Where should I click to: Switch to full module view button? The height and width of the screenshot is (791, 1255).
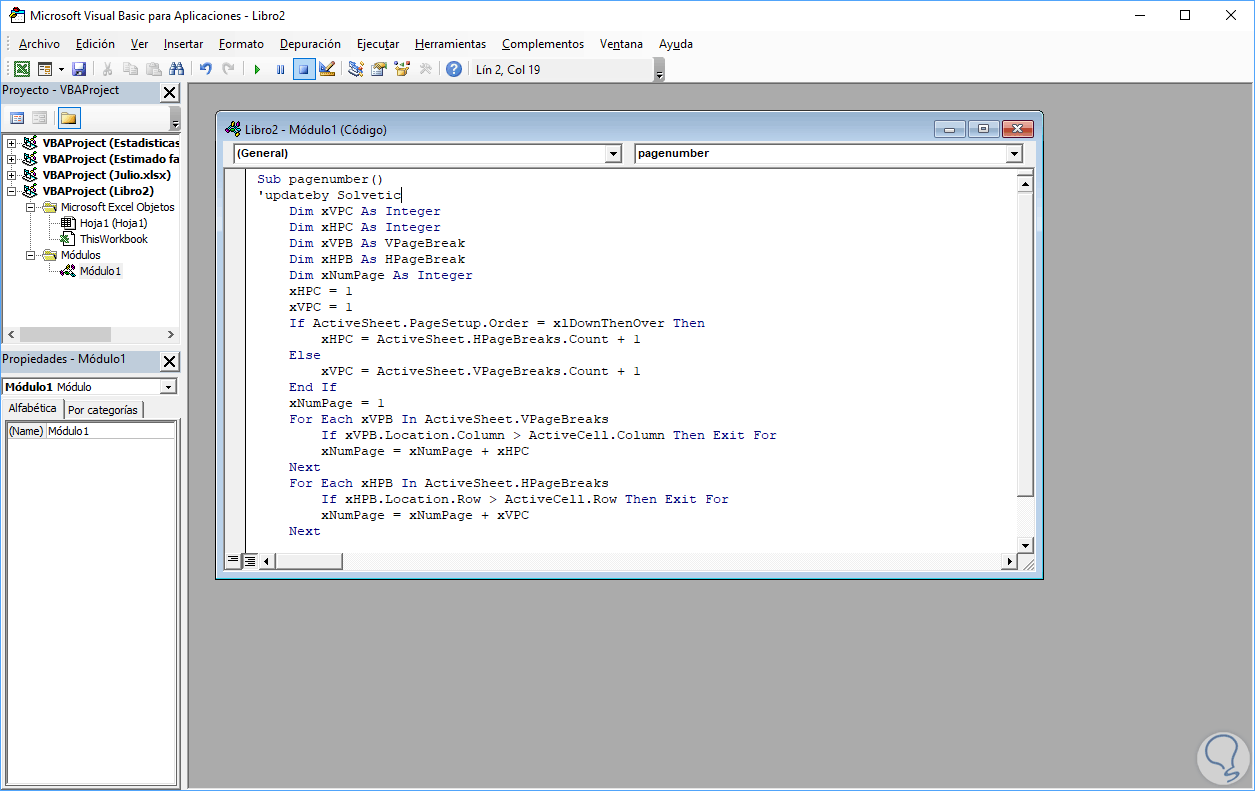249,561
